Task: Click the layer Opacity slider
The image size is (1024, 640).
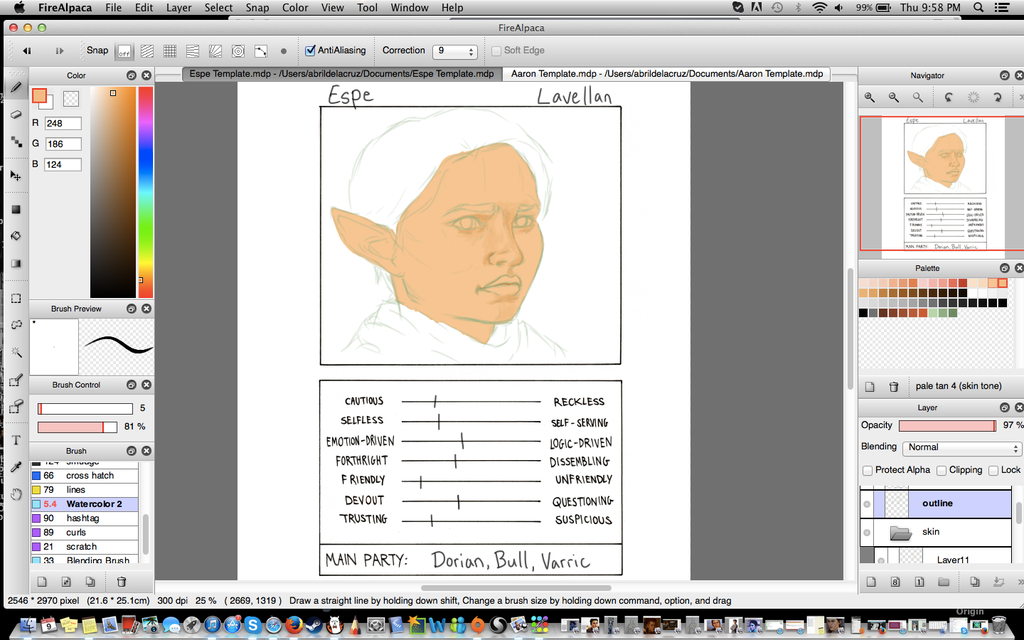Action: click(947, 426)
